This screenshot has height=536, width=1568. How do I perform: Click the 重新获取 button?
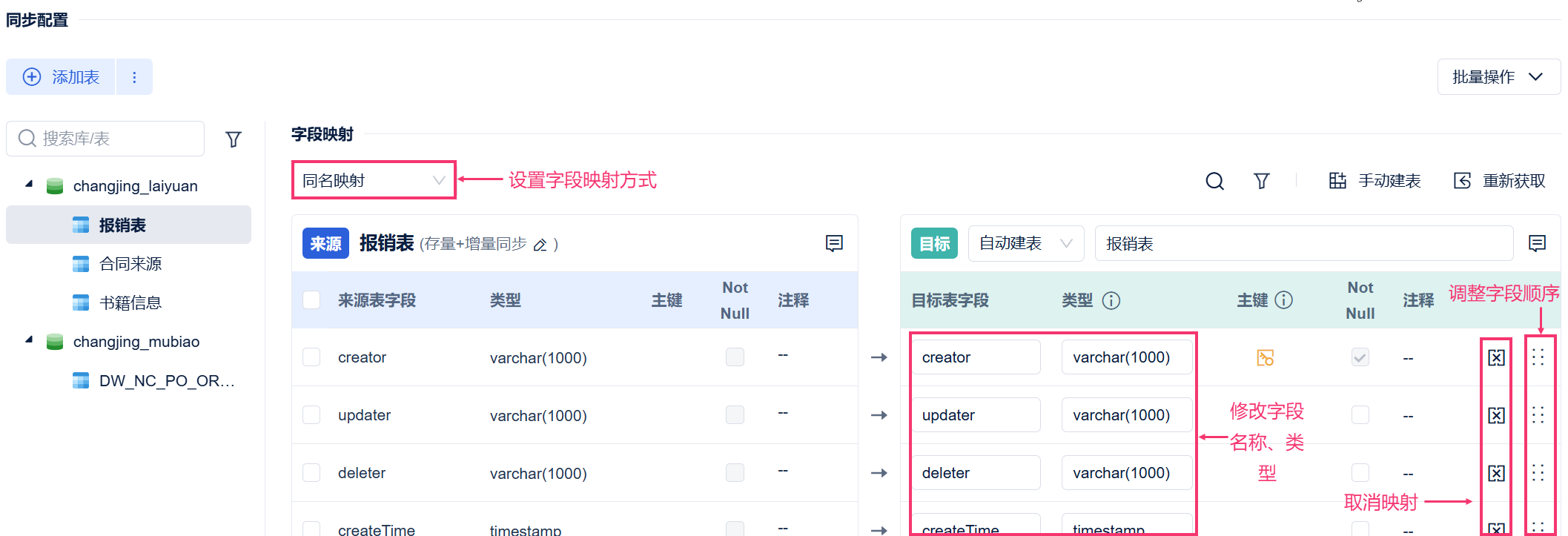(1500, 181)
